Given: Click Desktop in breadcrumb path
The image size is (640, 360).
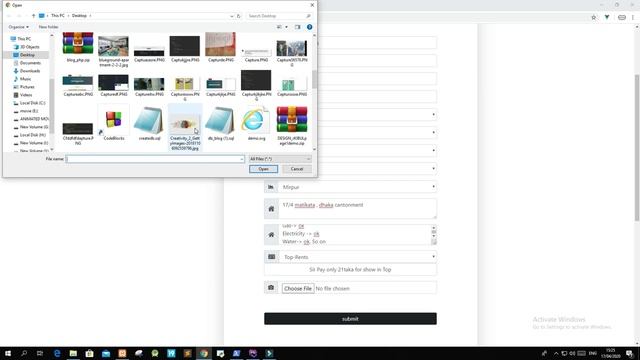Looking at the screenshot, I should (79, 16).
